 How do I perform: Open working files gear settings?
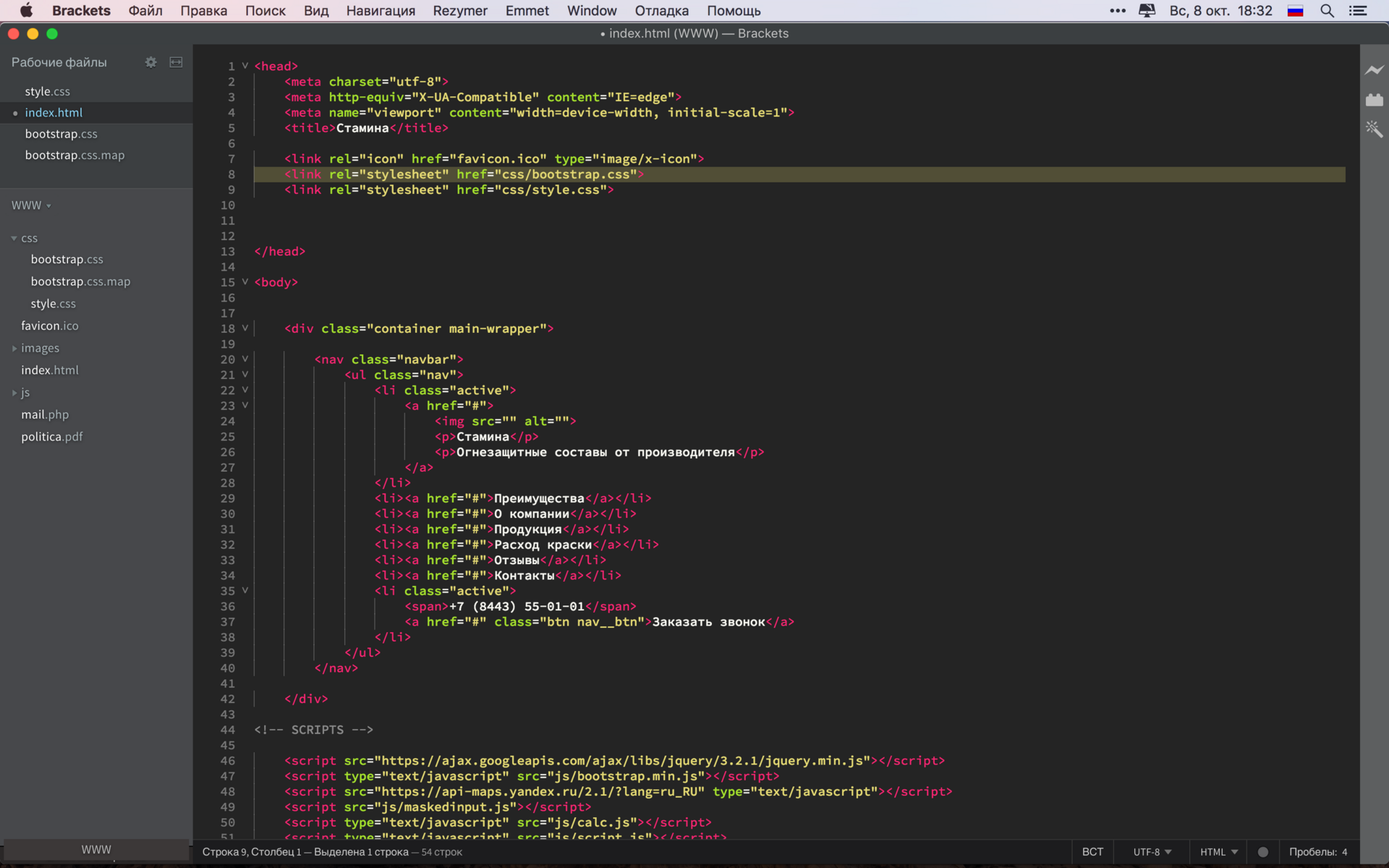(150, 62)
